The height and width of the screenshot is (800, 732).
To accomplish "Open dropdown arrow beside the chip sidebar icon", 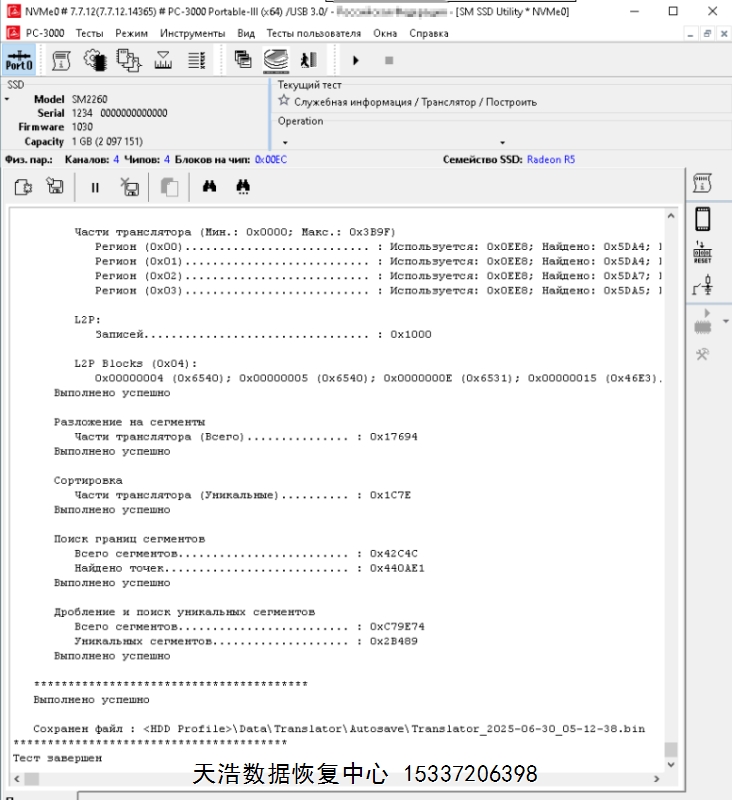I will click(x=725, y=322).
